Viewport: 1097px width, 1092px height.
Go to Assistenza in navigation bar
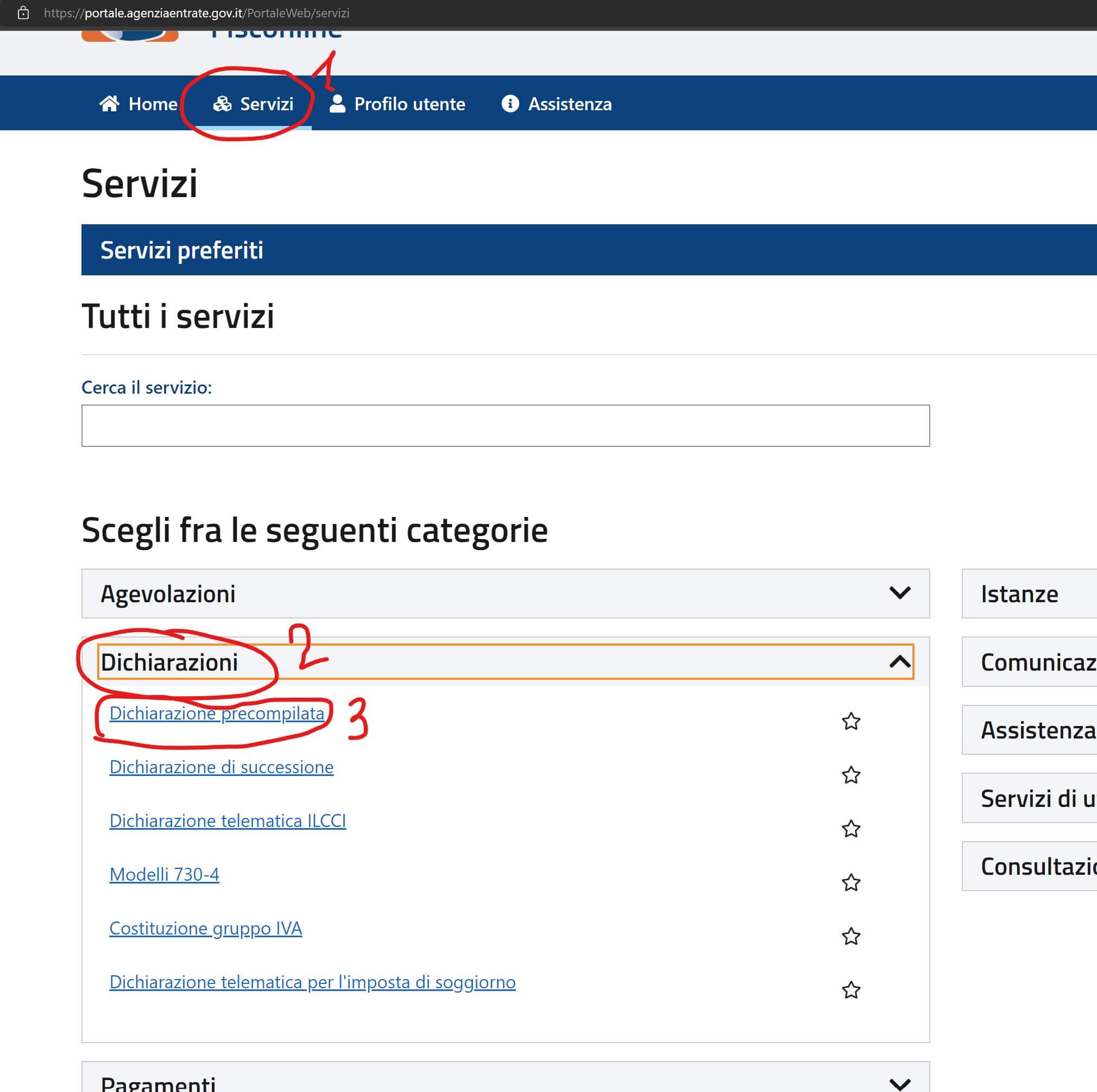tap(570, 104)
